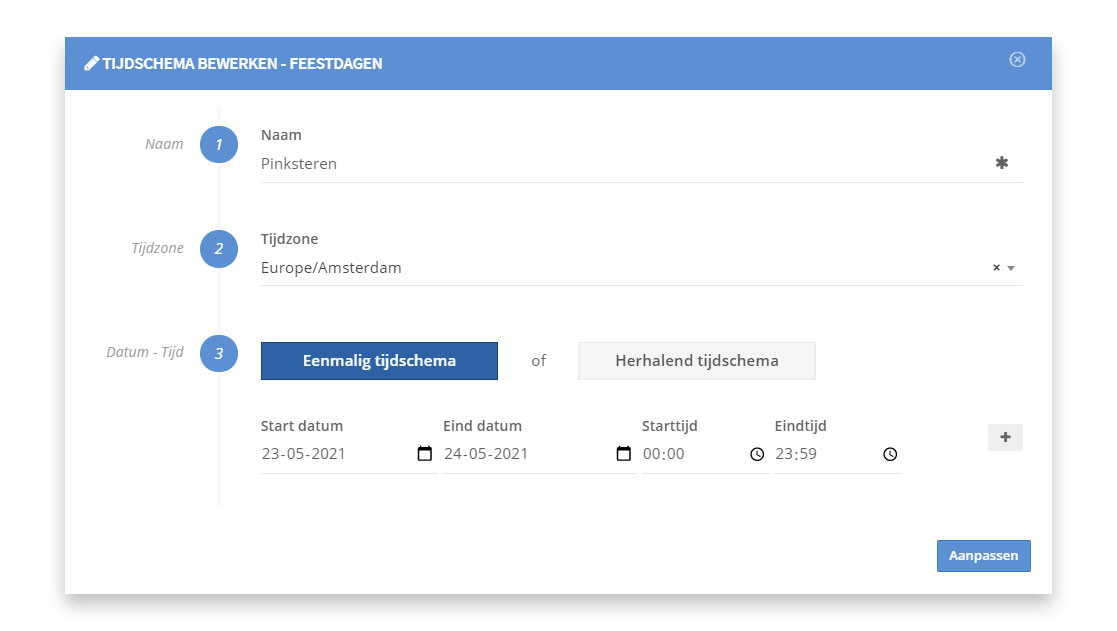Add another date-time row with plus button
1117x631 pixels.
pyautogui.click(x=1005, y=437)
